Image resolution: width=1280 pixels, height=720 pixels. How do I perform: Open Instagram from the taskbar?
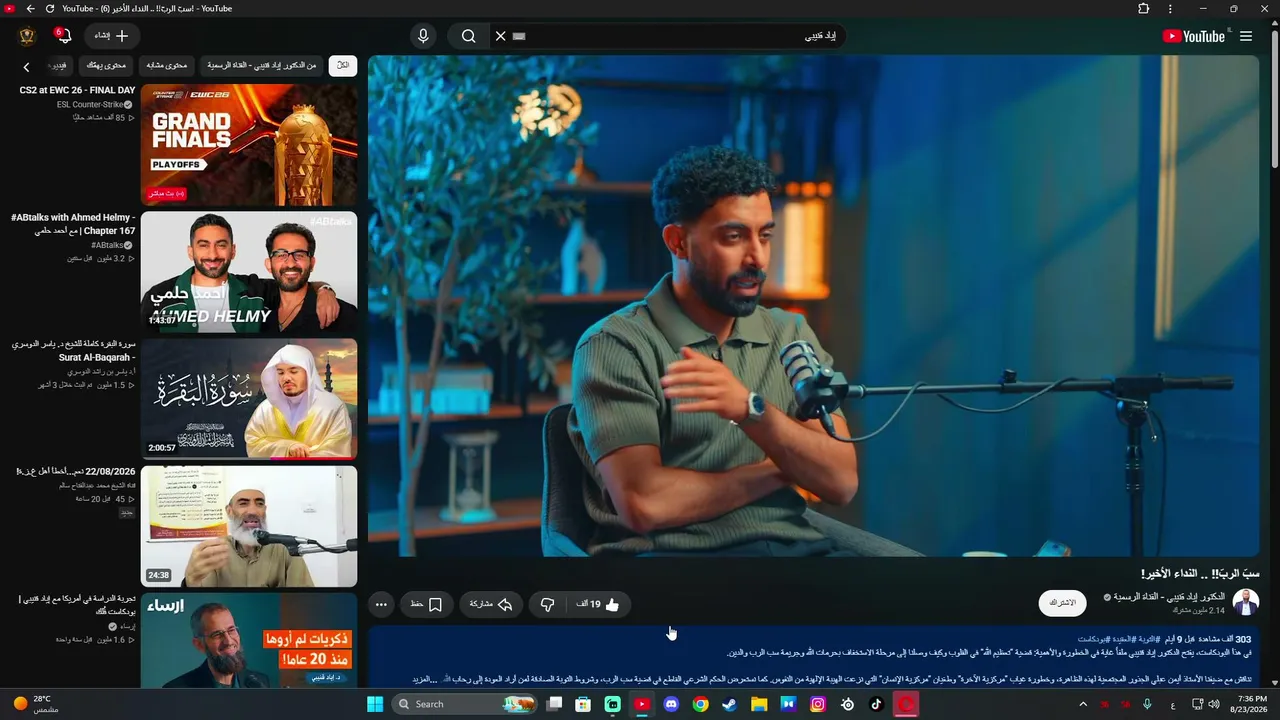click(818, 704)
